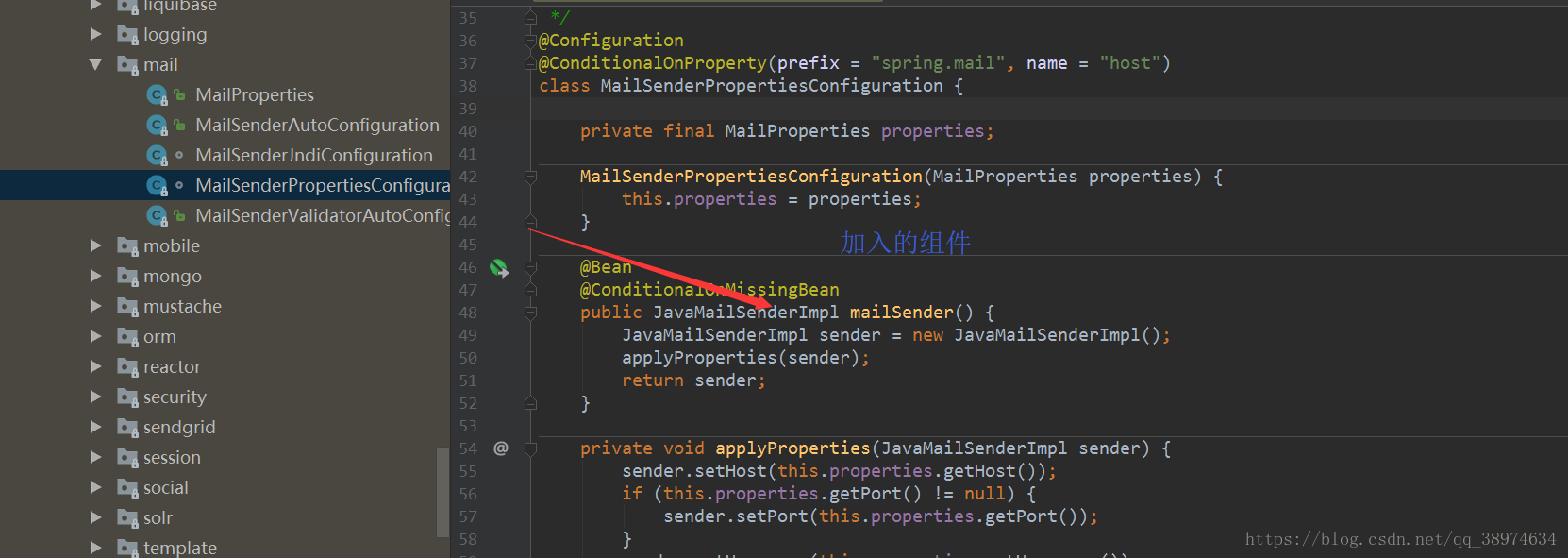Image resolution: width=1568 pixels, height=558 pixels.
Task: Open MailSenderJndiConfiguration class
Action: 314,155
